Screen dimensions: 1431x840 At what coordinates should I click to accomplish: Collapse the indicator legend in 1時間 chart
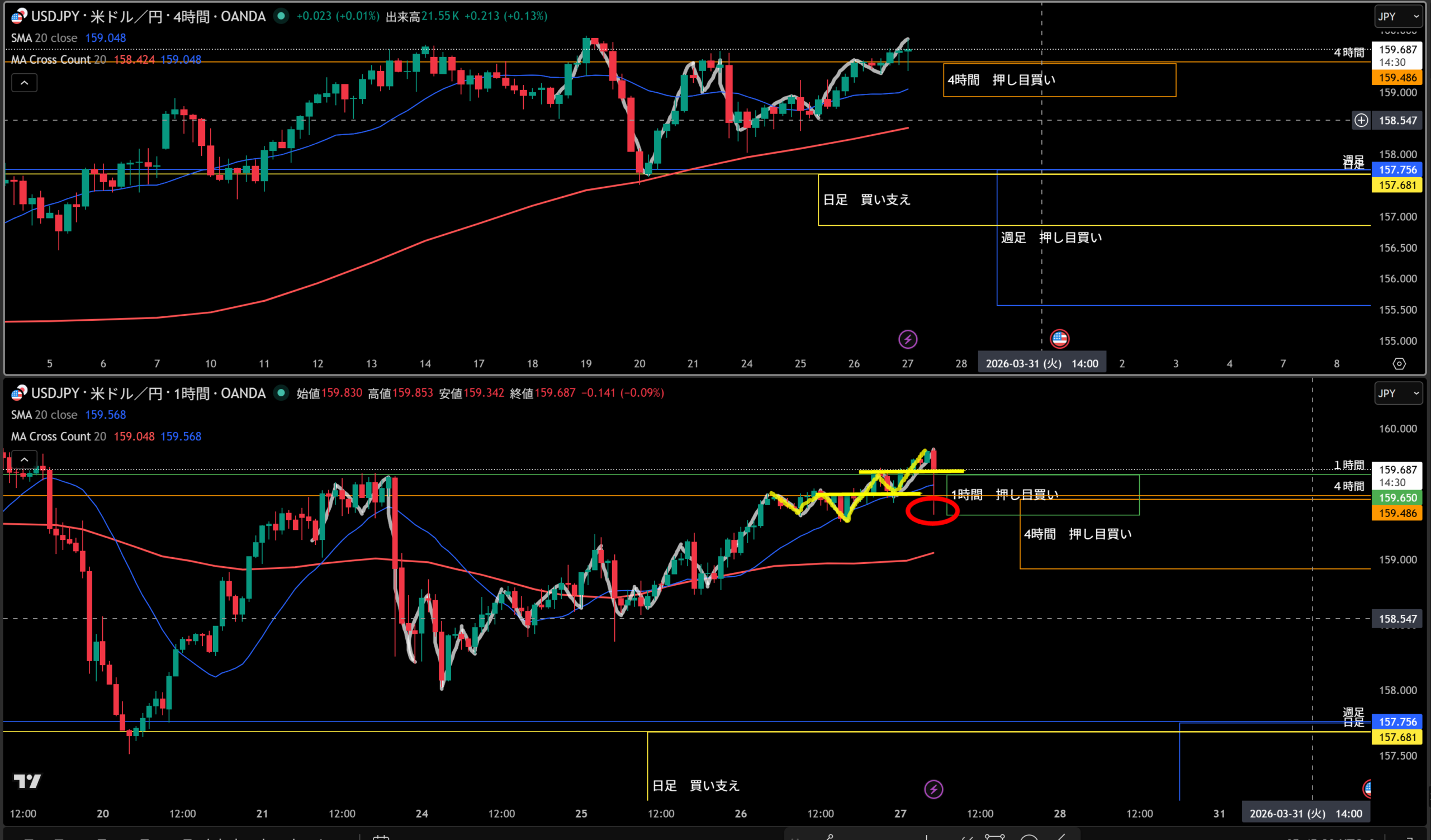click(x=25, y=459)
